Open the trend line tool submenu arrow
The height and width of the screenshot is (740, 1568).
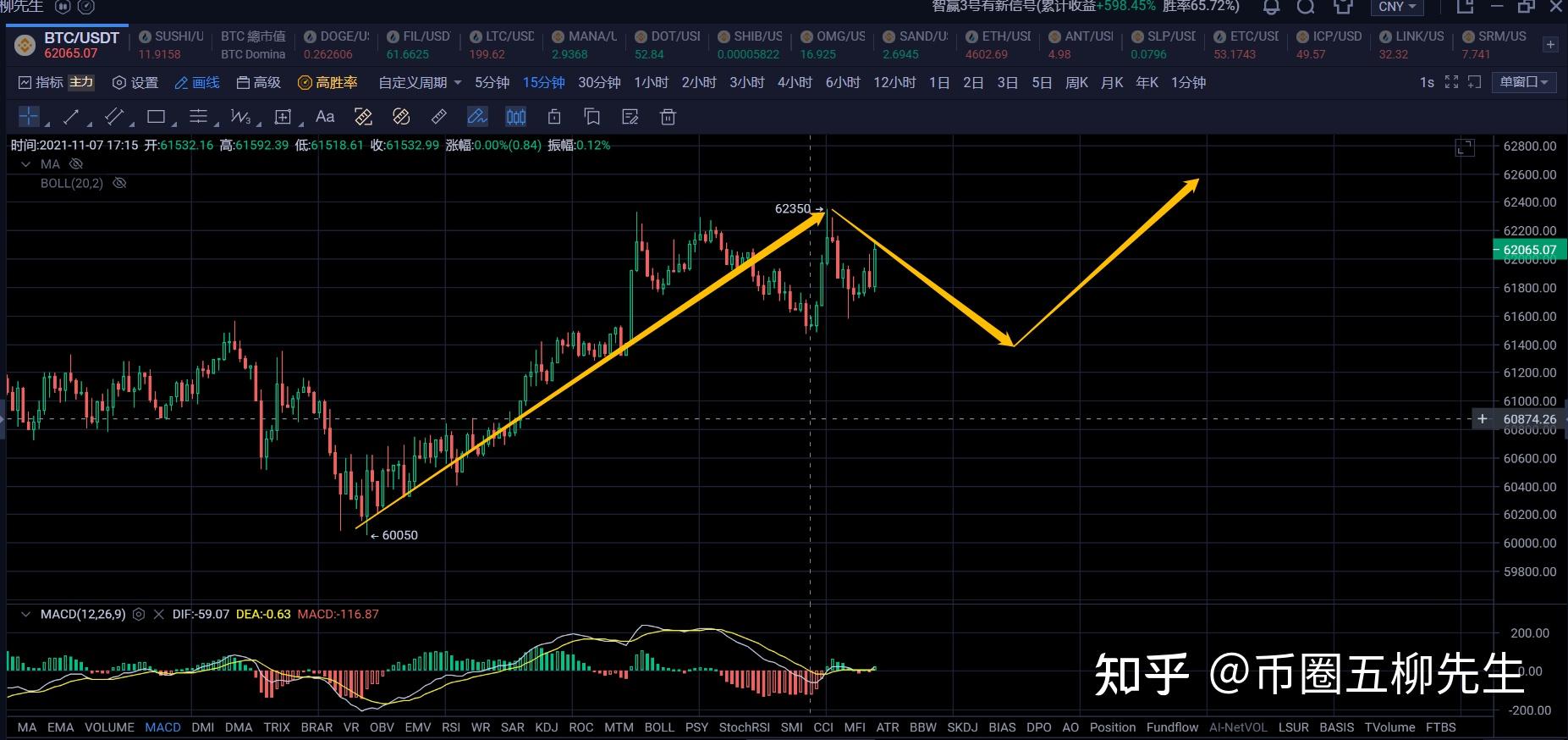(x=89, y=125)
